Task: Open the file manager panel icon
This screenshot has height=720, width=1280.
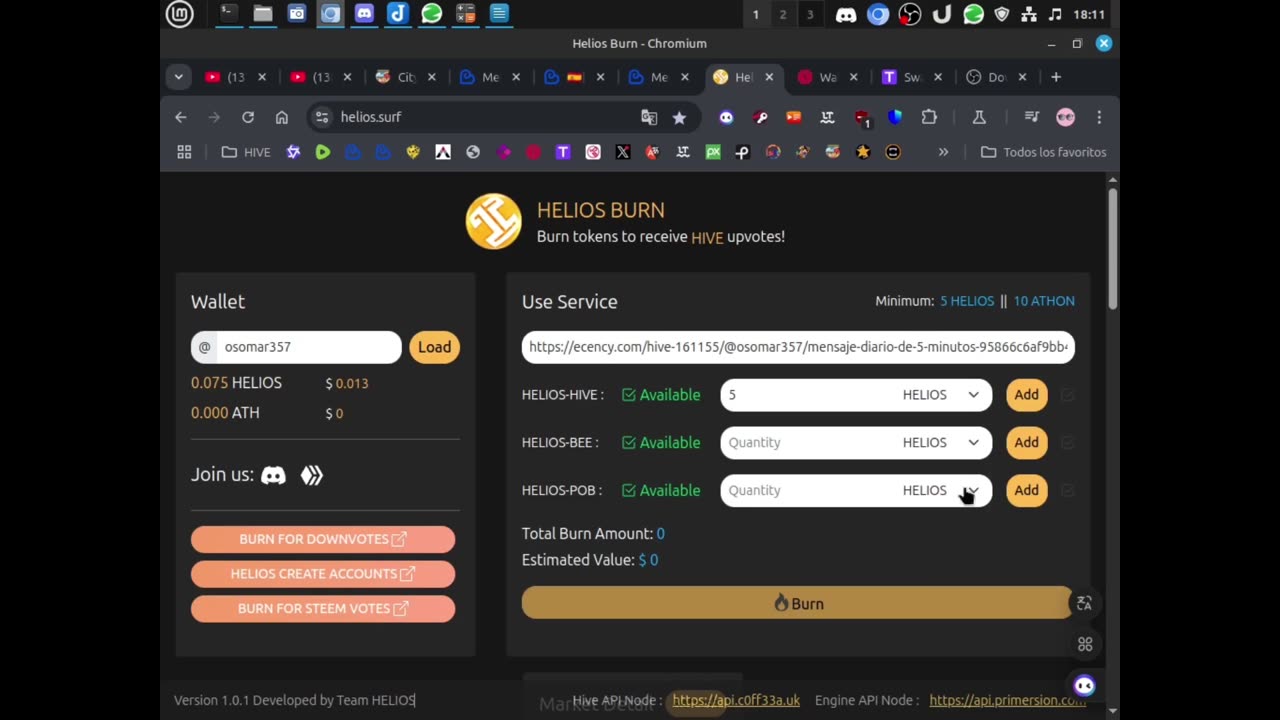Action: [263, 14]
